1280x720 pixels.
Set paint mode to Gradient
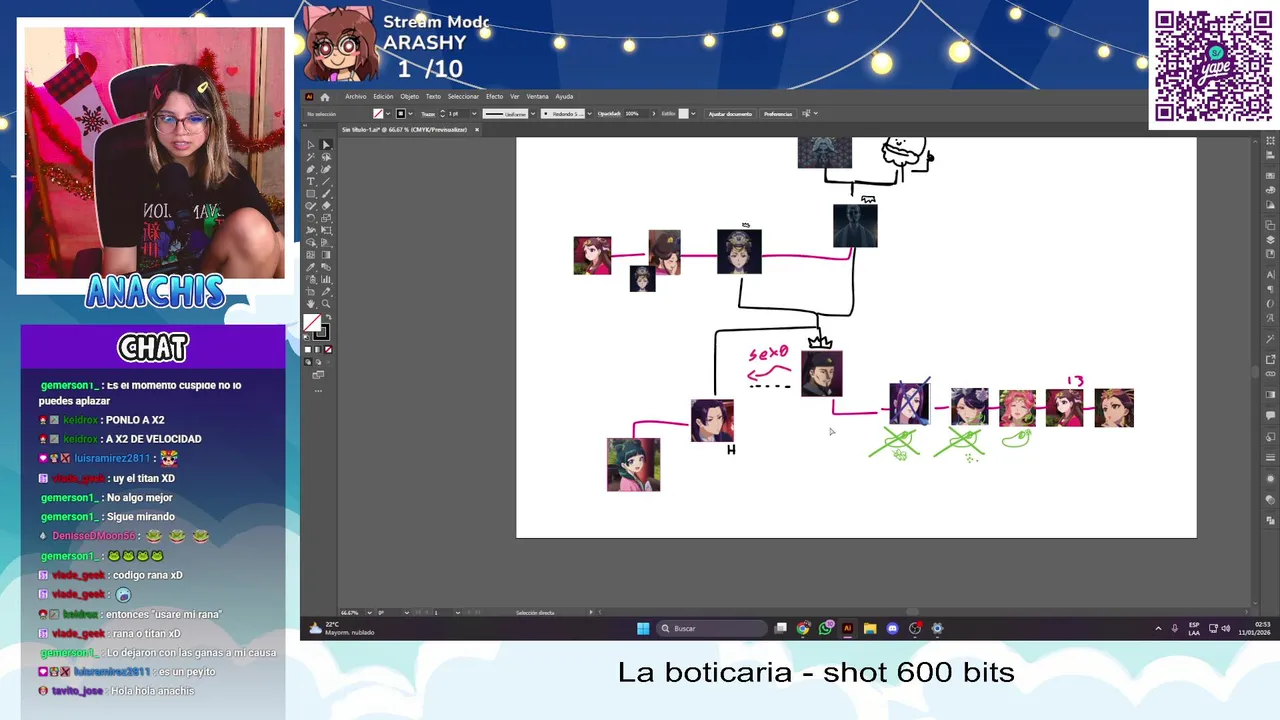pyautogui.click(x=318, y=349)
